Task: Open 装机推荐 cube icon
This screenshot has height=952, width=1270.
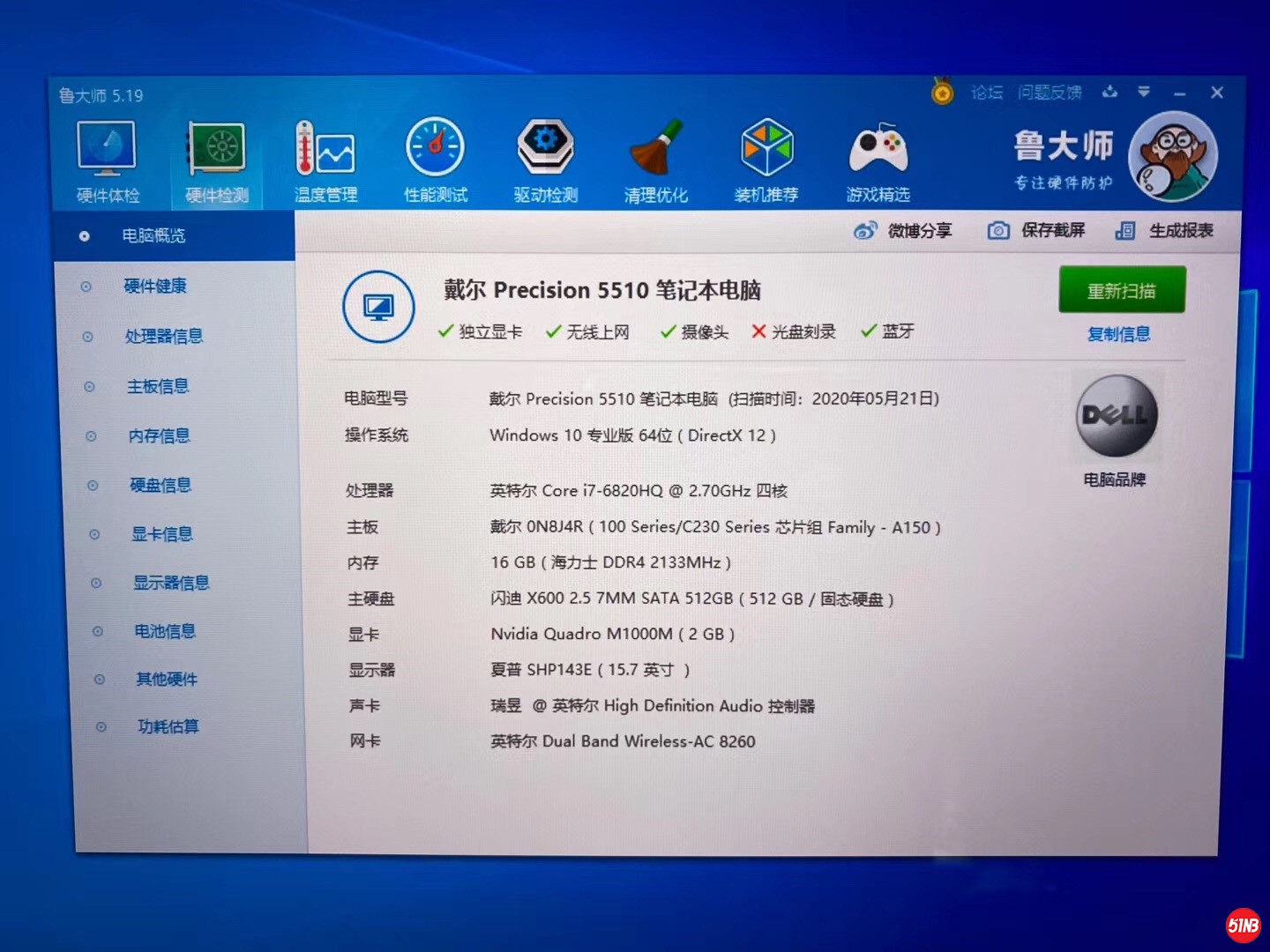Action: tap(766, 159)
